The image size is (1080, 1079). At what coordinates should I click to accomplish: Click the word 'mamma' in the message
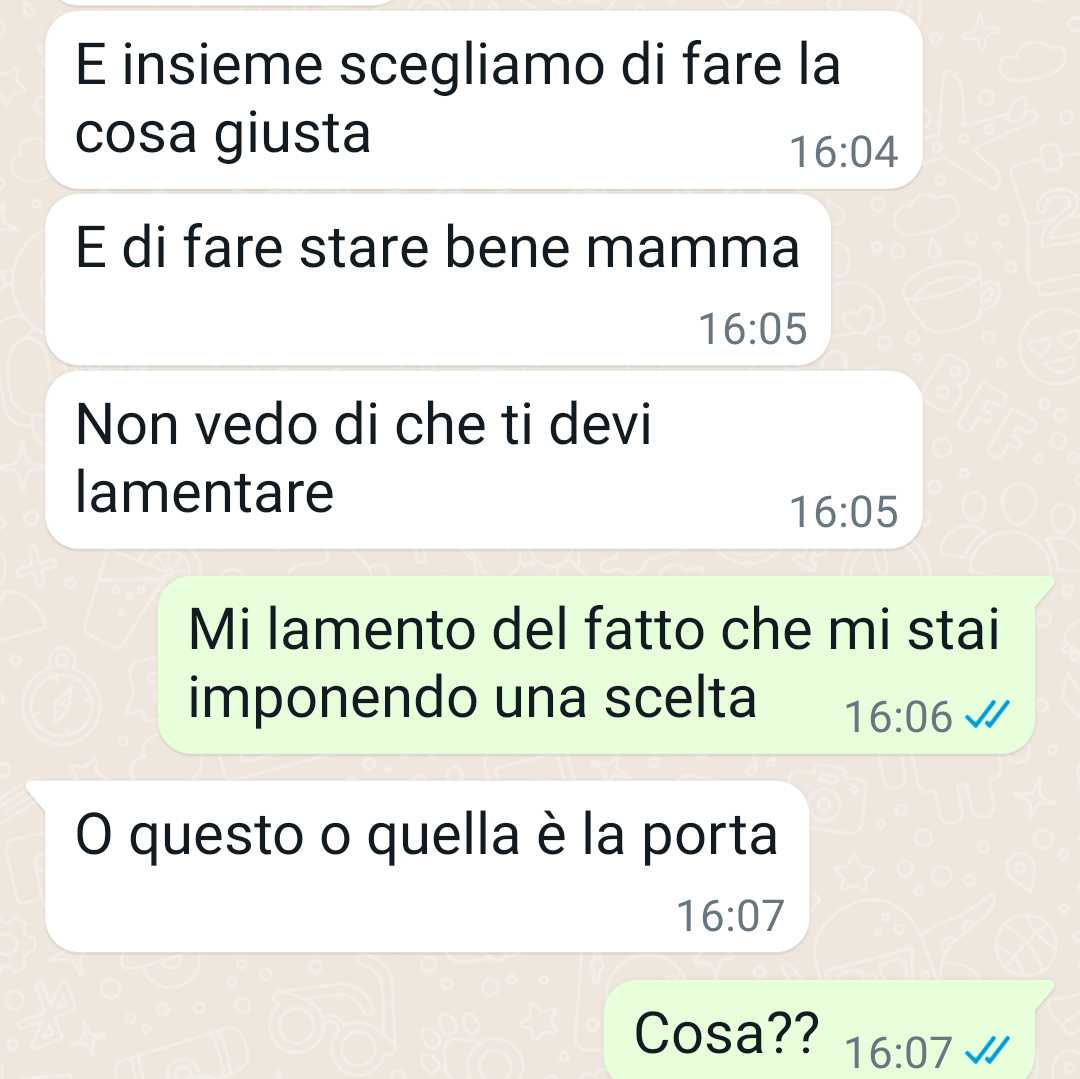pyautogui.click(x=692, y=248)
